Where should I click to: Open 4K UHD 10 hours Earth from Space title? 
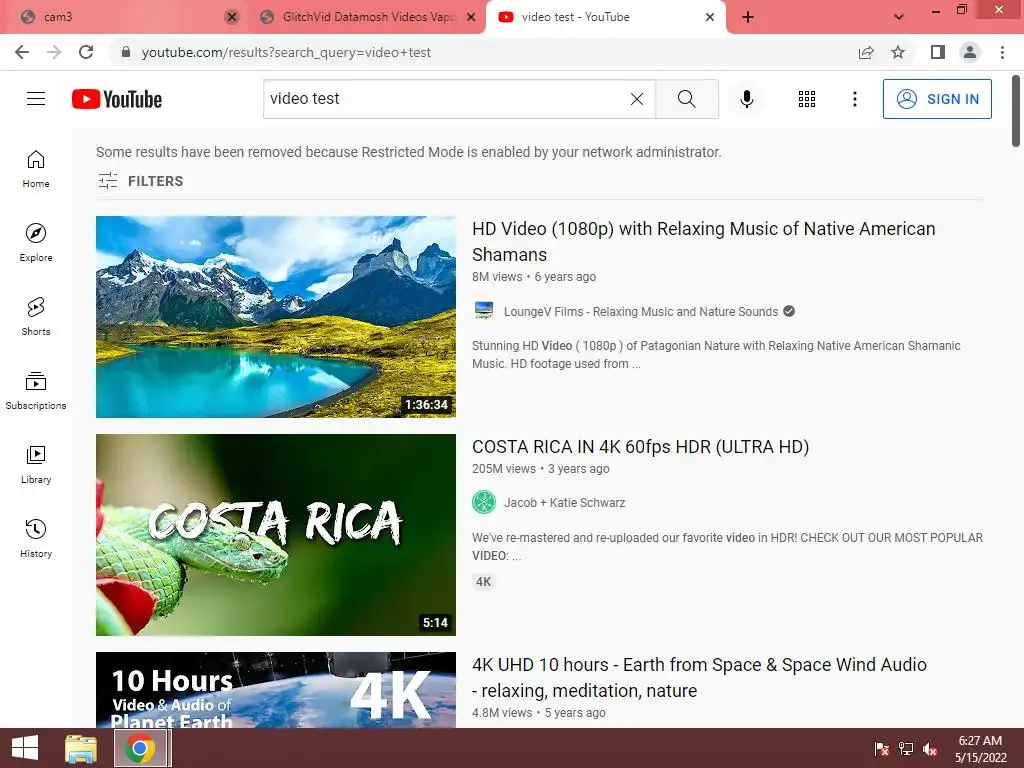(x=699, y=677)
